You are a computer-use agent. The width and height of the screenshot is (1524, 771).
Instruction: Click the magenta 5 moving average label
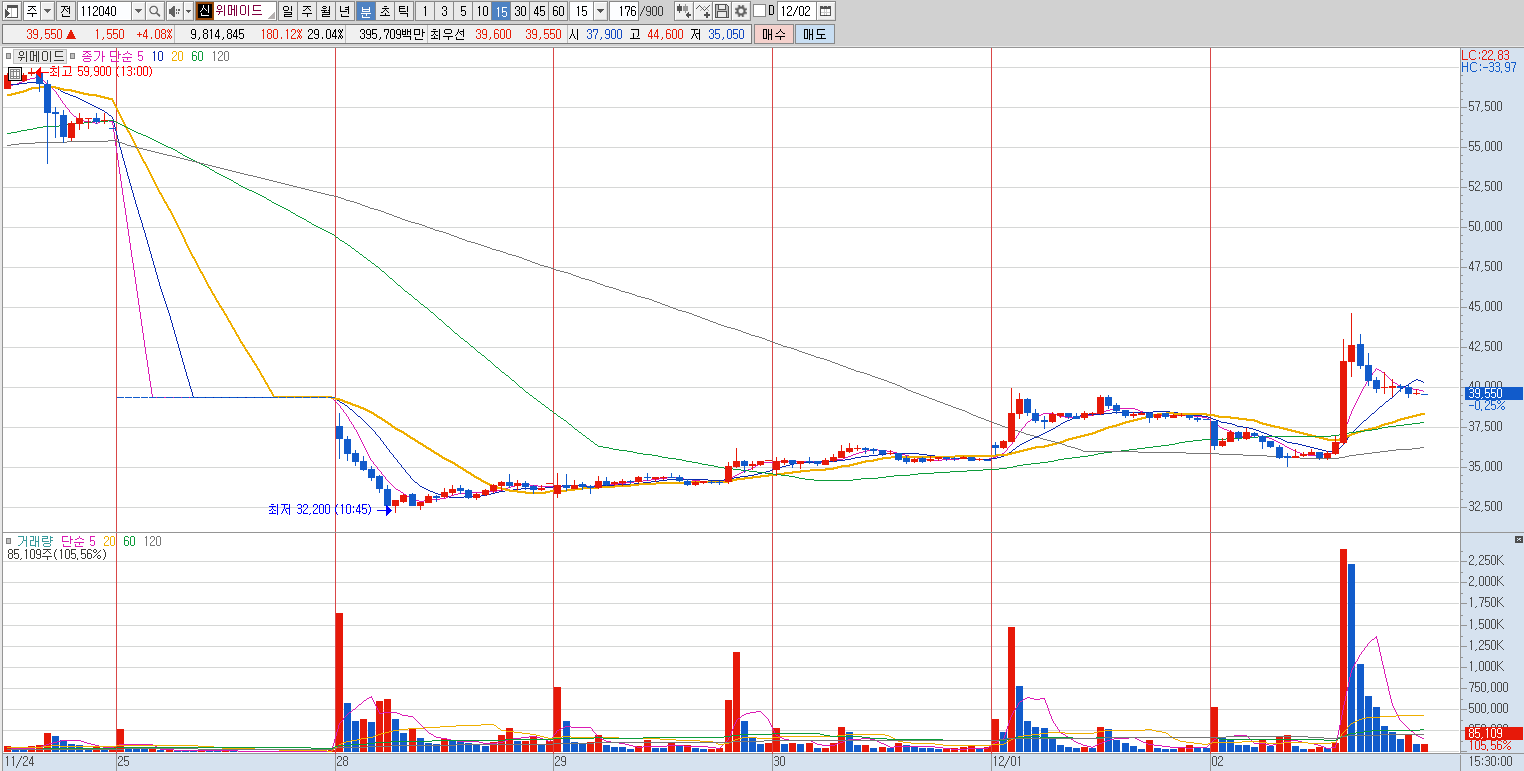(141, 56)
